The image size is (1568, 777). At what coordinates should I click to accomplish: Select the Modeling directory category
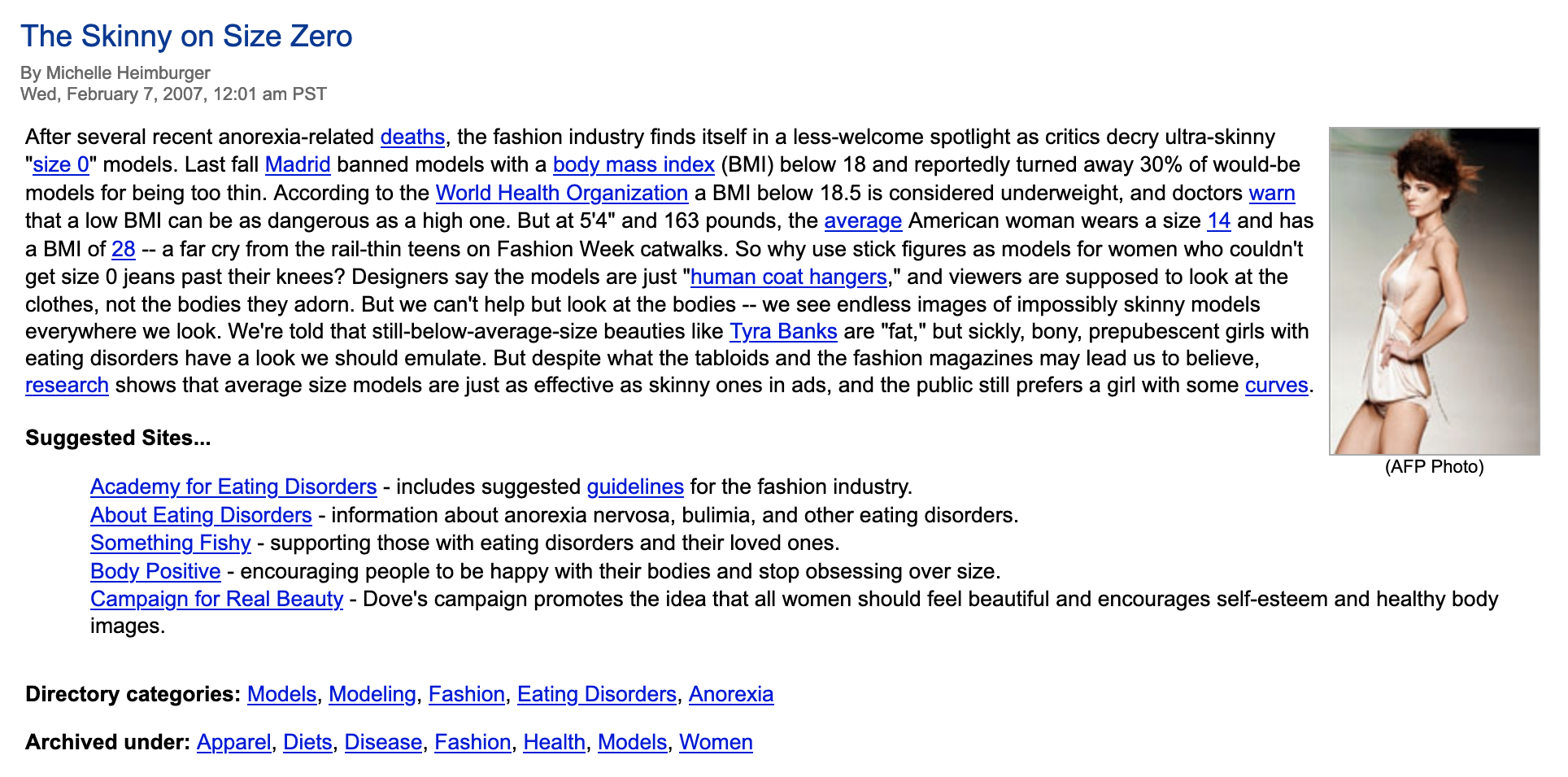click(x=372, y=694)
